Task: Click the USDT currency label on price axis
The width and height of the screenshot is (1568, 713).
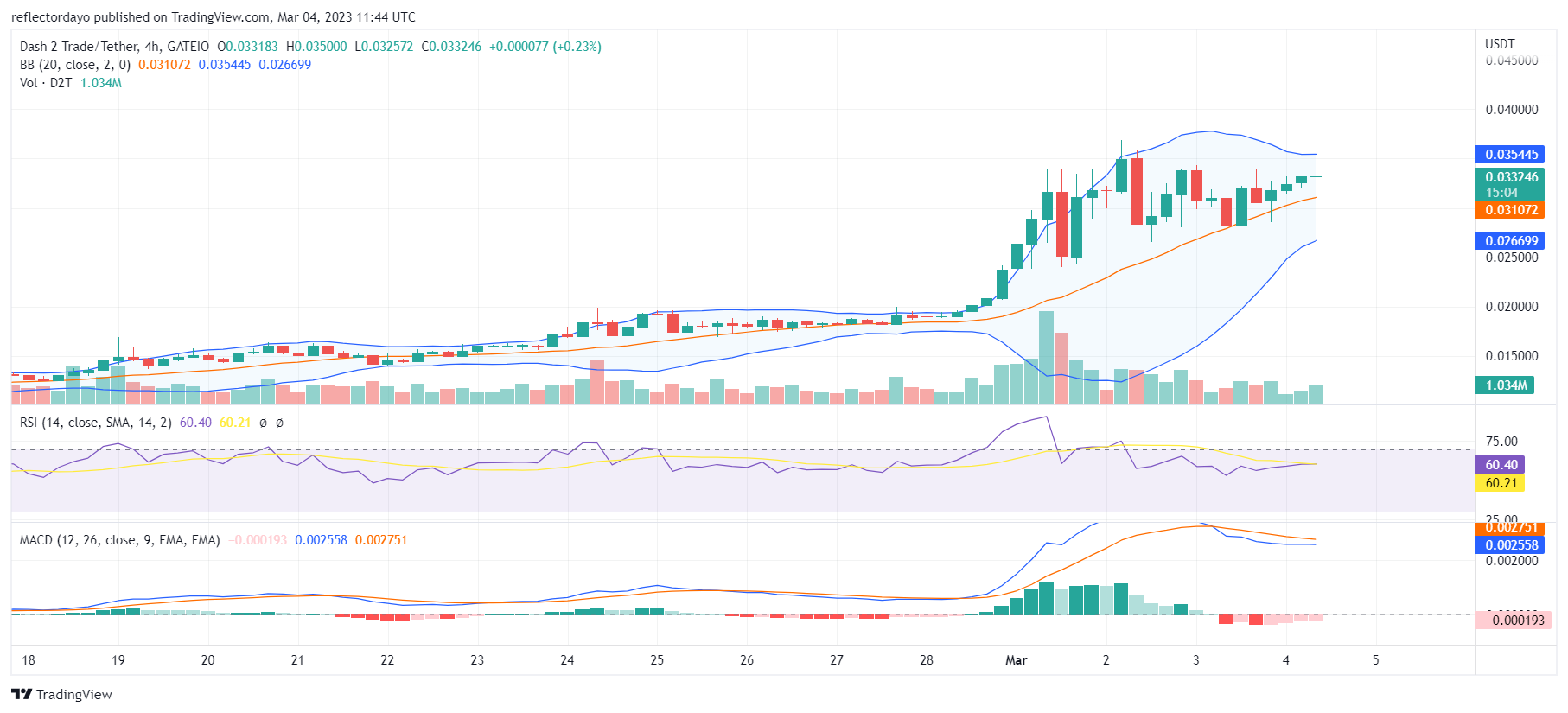Action: pyautogui.click(x=1500, y=44)
